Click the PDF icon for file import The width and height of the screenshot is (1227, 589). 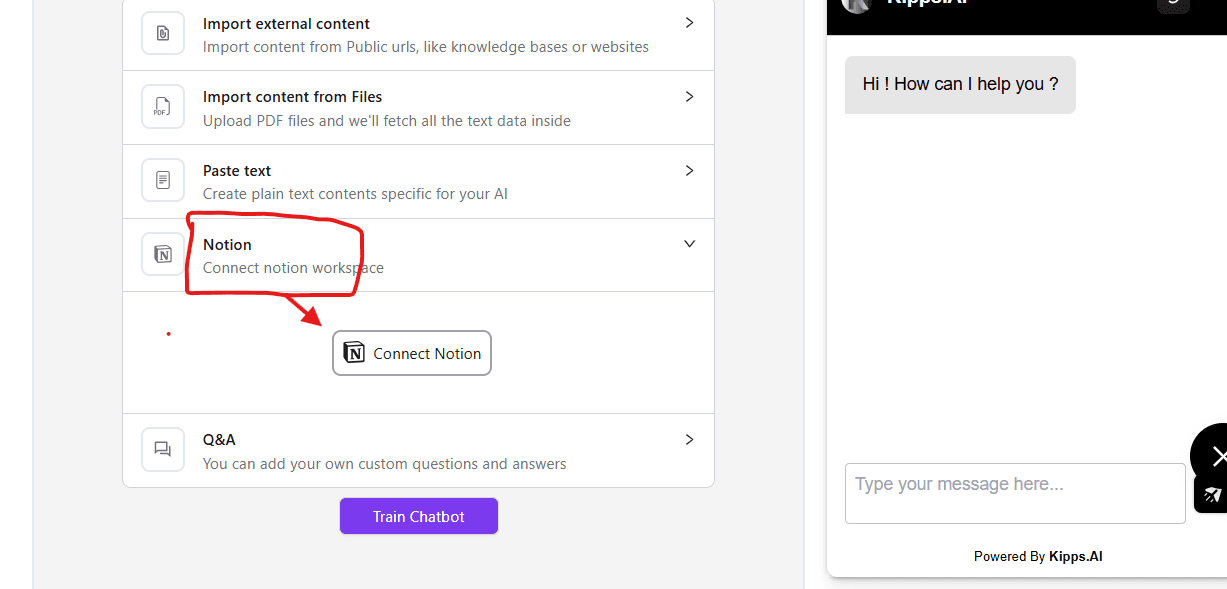tap(163, 107)
